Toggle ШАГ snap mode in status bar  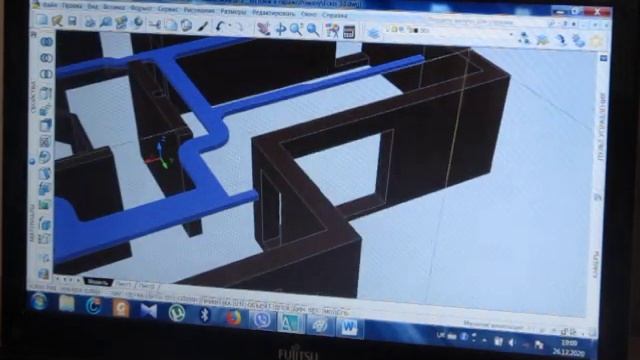click(116, 293)
